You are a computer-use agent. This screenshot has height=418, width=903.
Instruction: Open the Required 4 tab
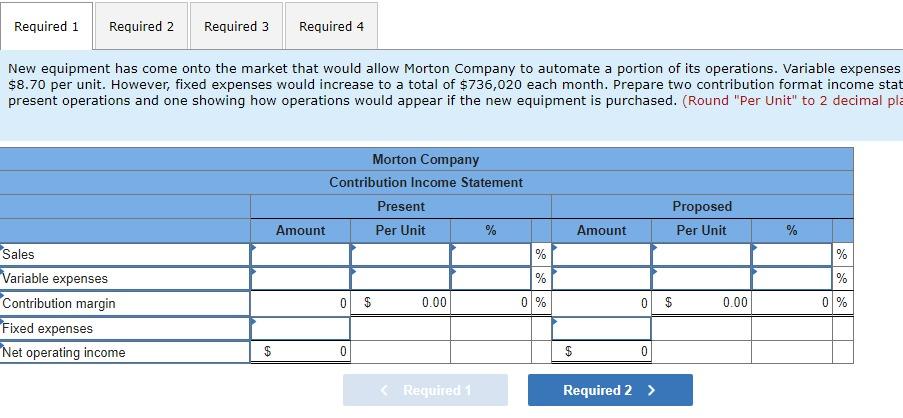(331, 26)
